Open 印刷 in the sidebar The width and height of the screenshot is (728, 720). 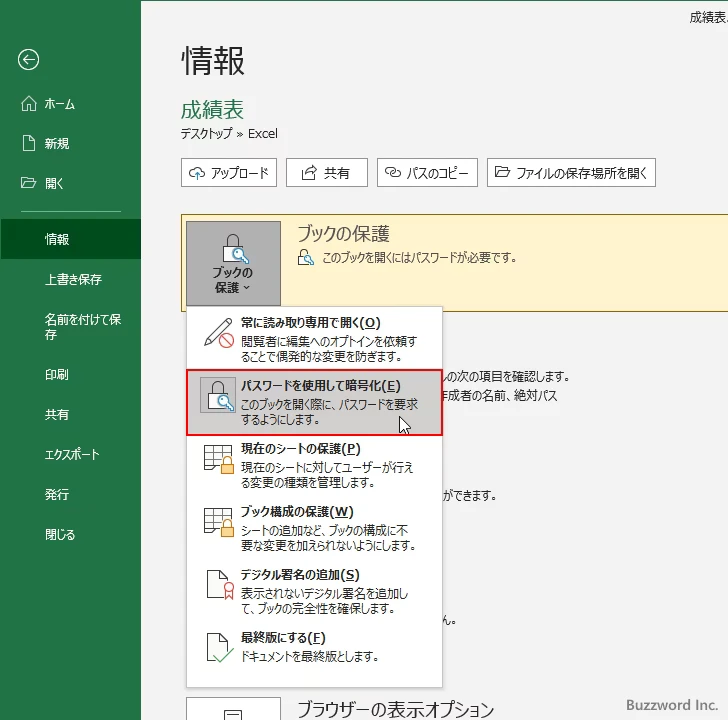71,375
